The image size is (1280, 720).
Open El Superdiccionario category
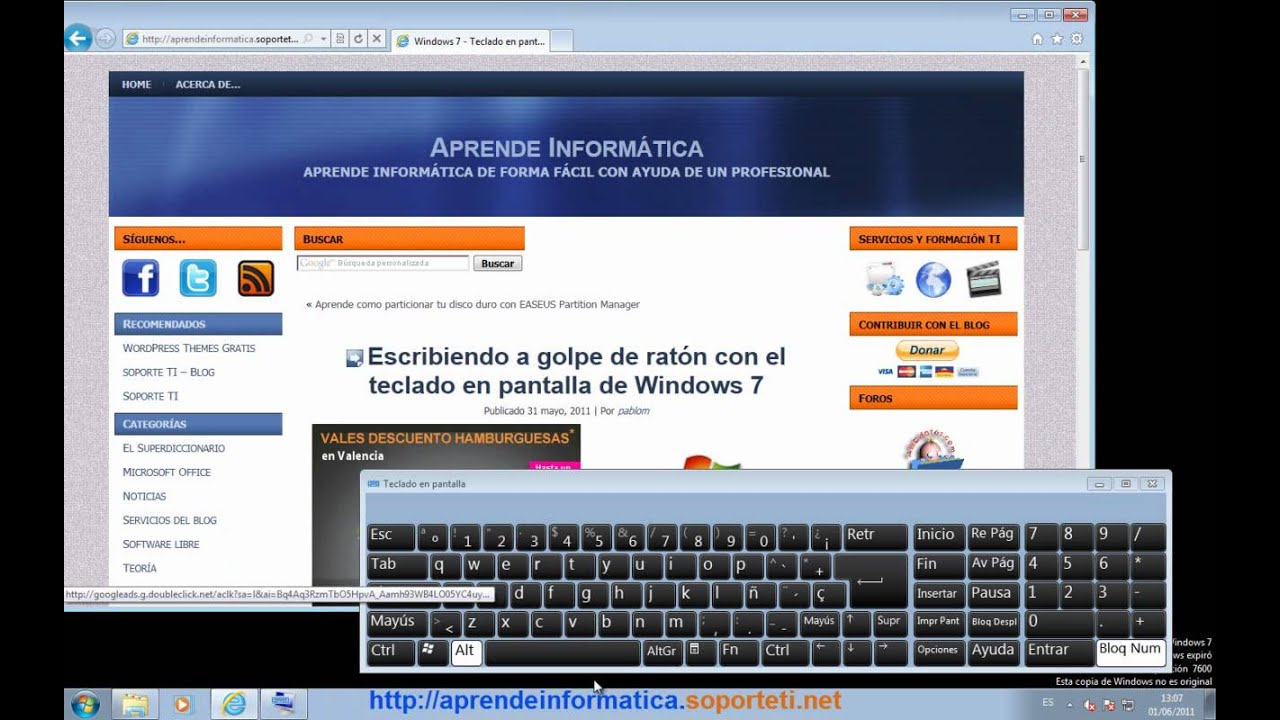click(x=173, y=448)
